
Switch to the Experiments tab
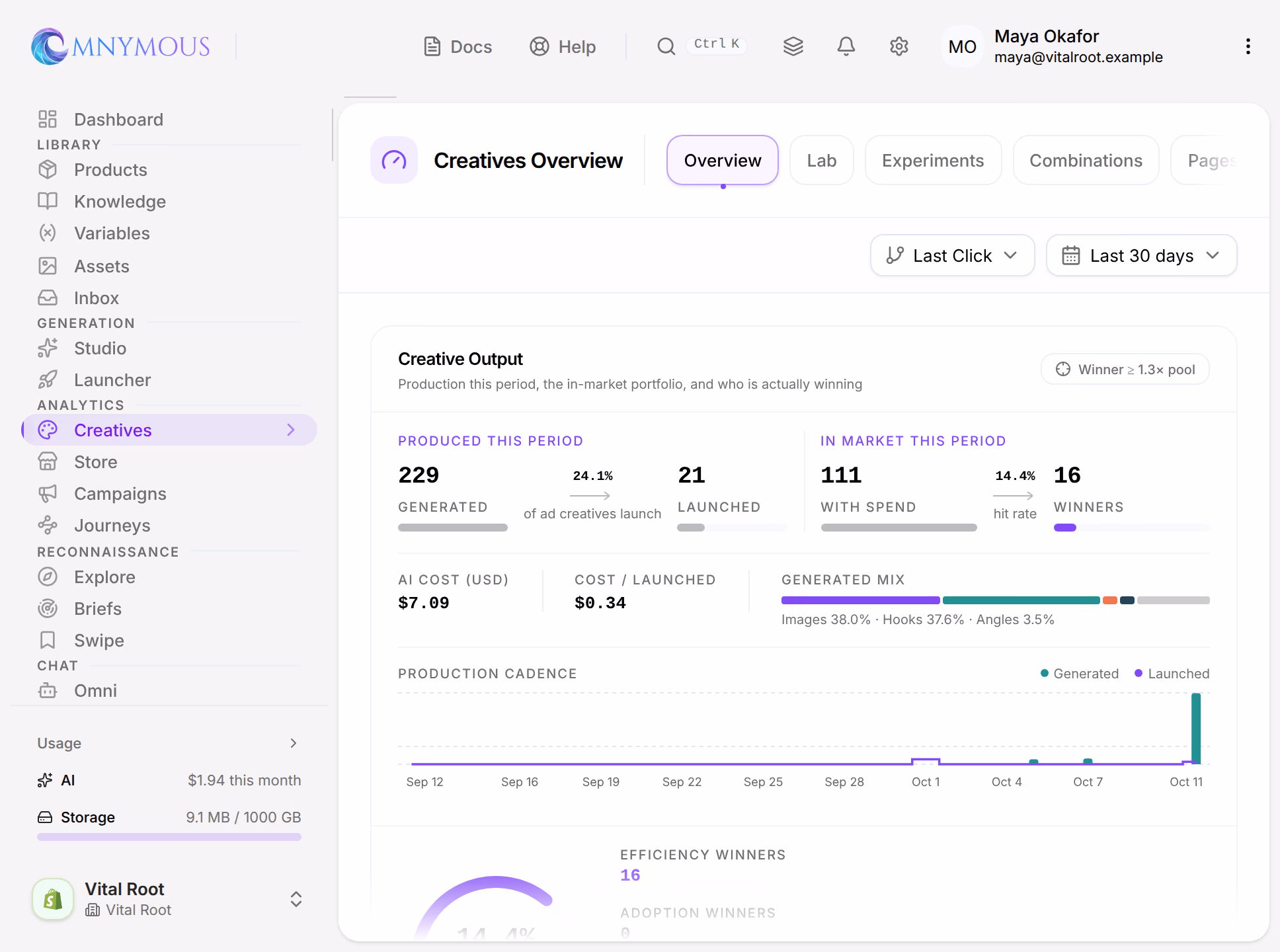pyautogui.click(x=933, y=161)
